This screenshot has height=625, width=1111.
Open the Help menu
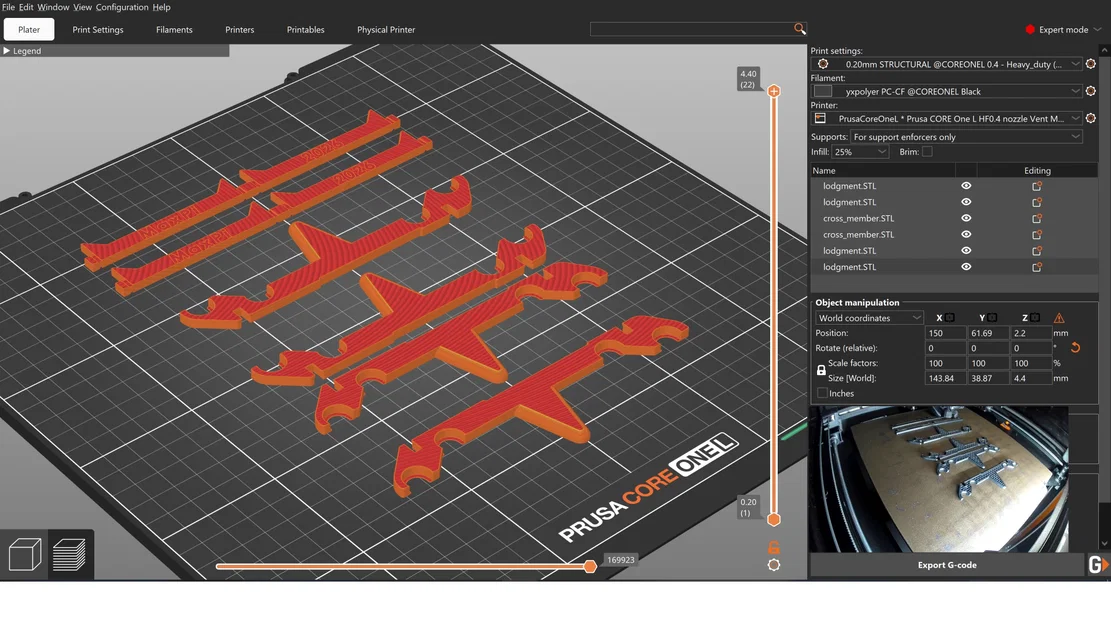[162, 7]
